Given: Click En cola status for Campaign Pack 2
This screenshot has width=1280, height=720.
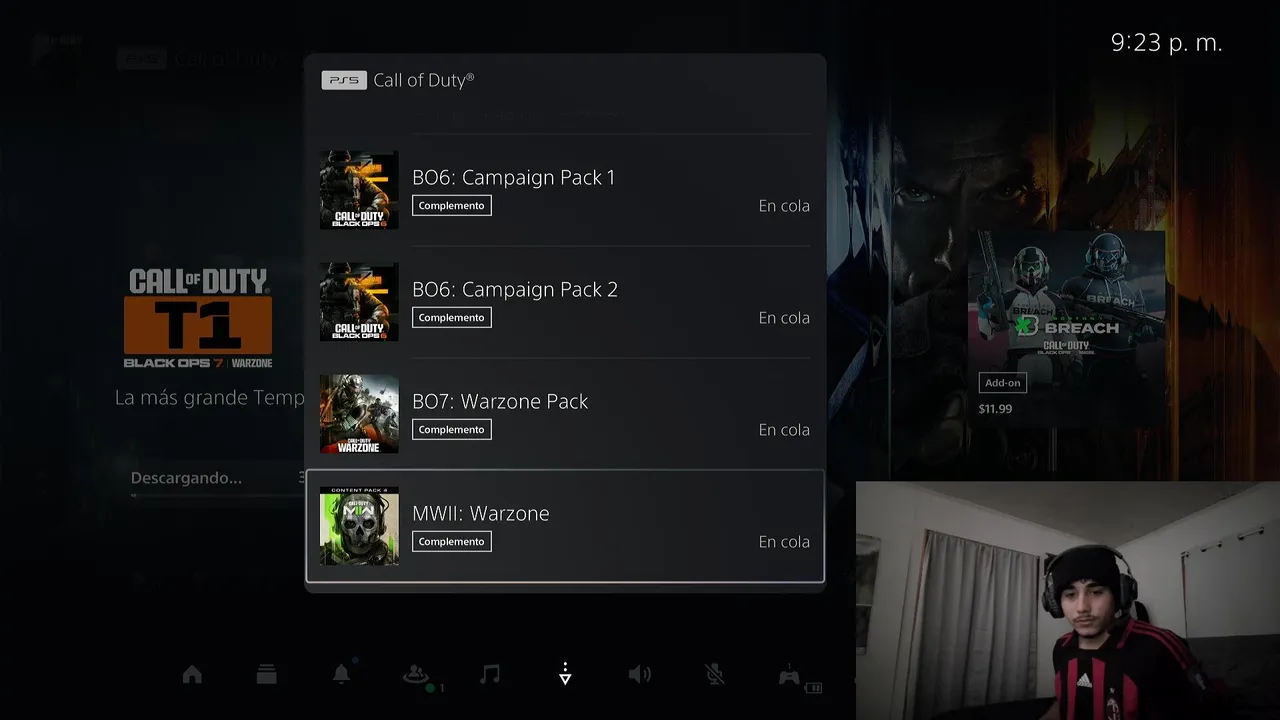Looking at the screenshot, I should click(x=784, y=318).
